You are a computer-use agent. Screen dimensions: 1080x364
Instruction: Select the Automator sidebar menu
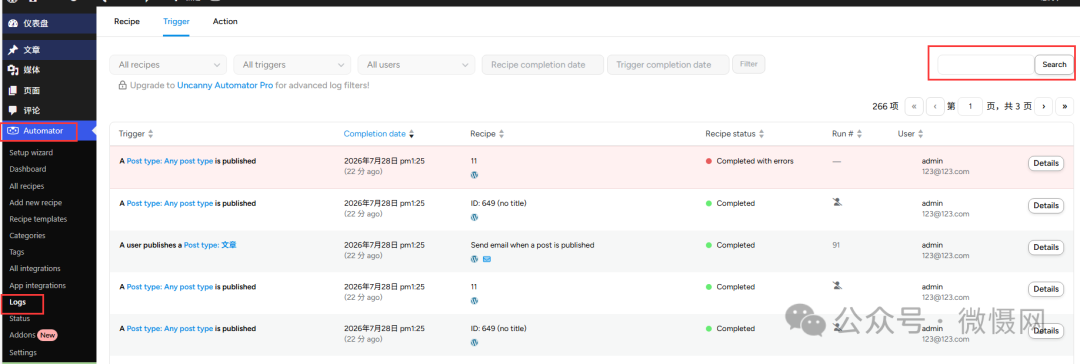[48, 131]
